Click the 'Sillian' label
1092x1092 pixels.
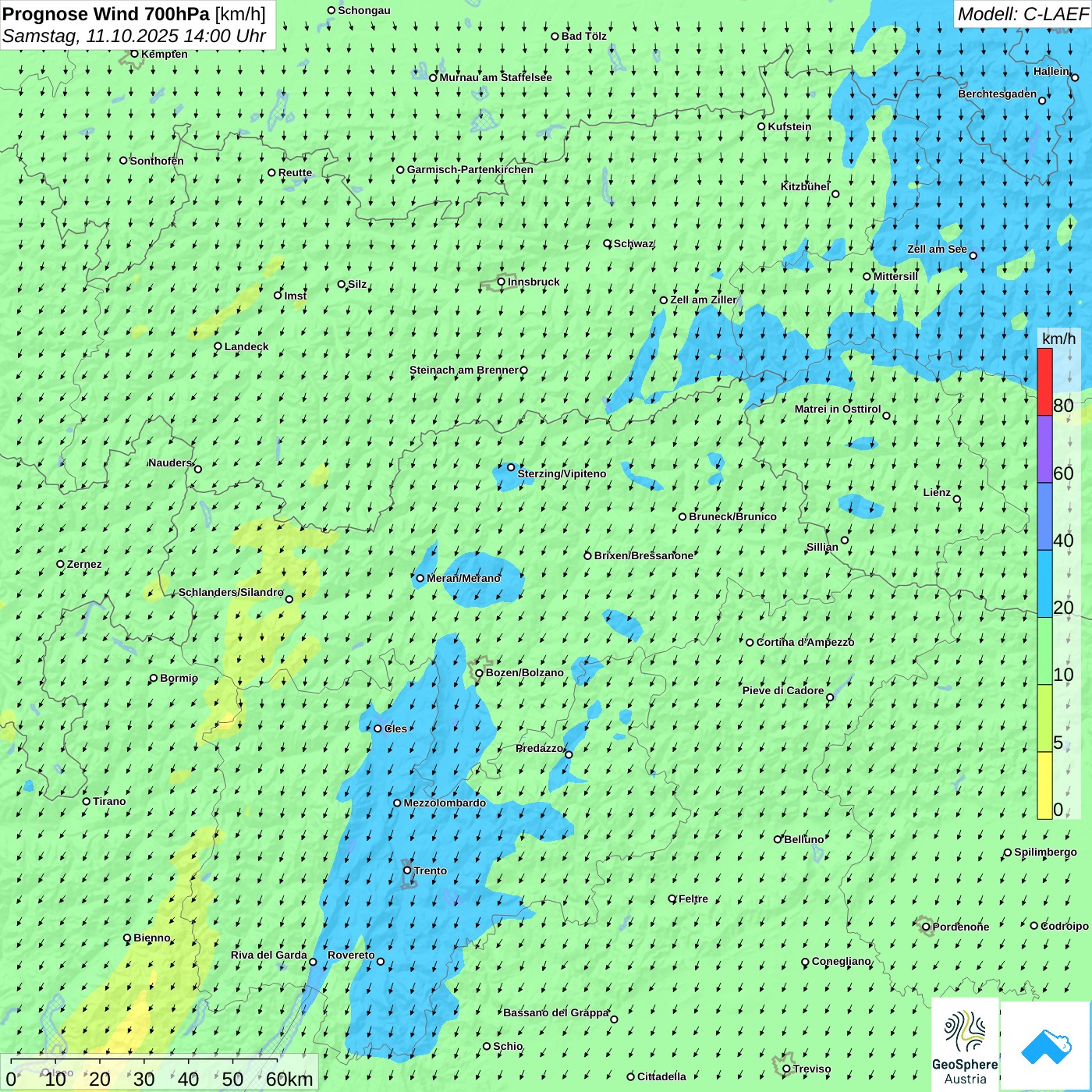(822, 547)
